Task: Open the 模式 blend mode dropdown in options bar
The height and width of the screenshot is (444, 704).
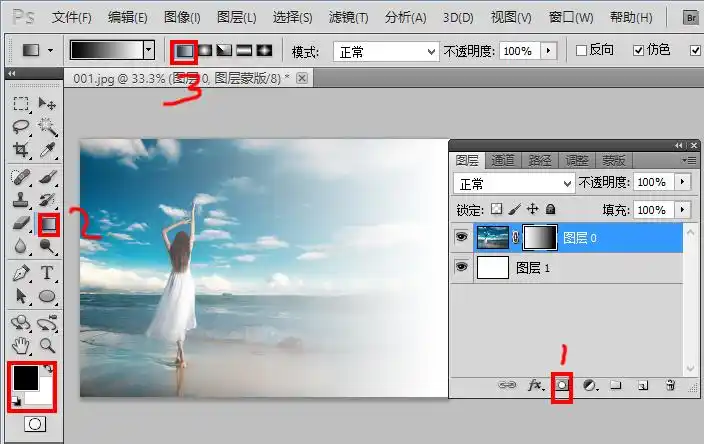Action: (385, 51)
